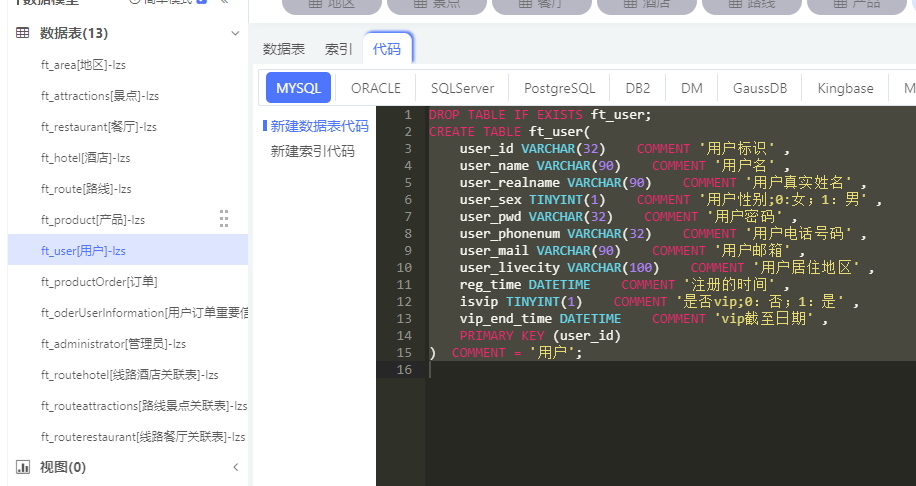Select the highlighted ft_user[用户]-lzs table
916x486 pixels.
128,250
